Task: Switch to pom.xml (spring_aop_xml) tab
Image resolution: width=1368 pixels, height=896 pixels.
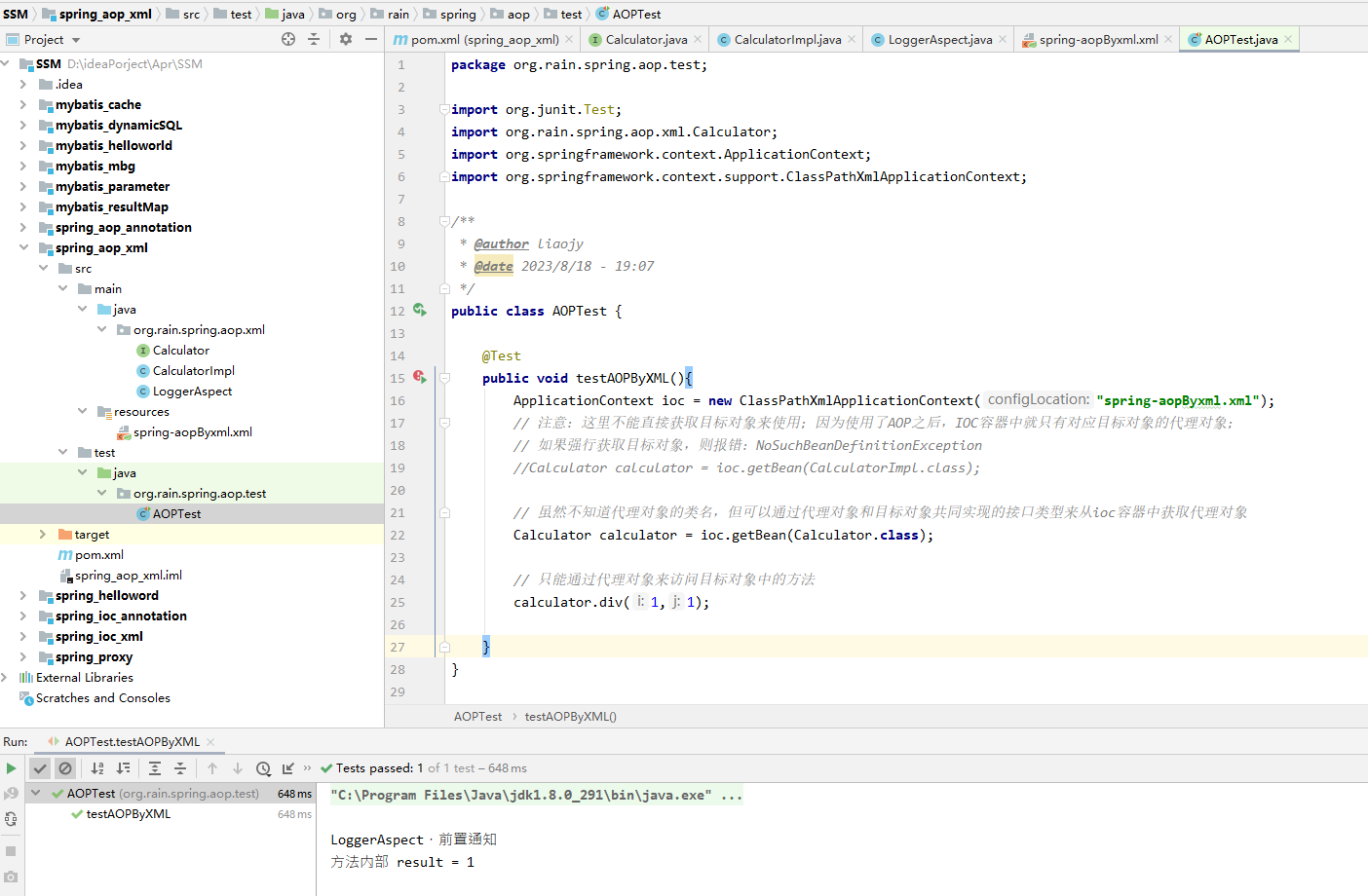Action: click(483, 40)
